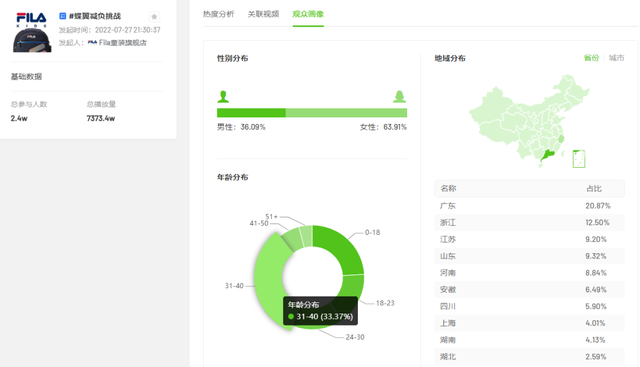Select the 河南 row in the region table
The height and width of the screenshot is (367, 640).
point(529,273)
